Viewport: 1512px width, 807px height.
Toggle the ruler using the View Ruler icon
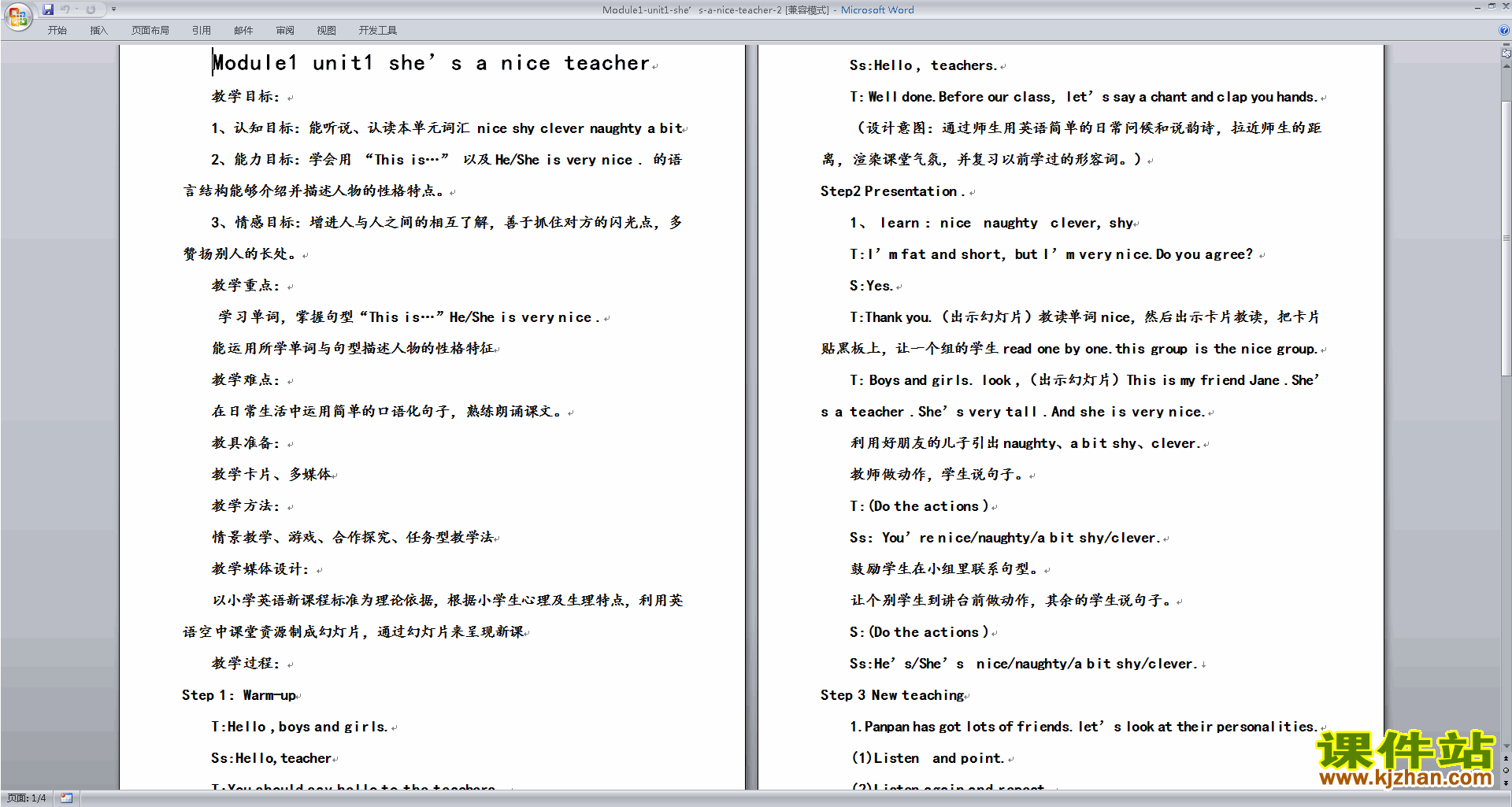[x=1506, y=54]
